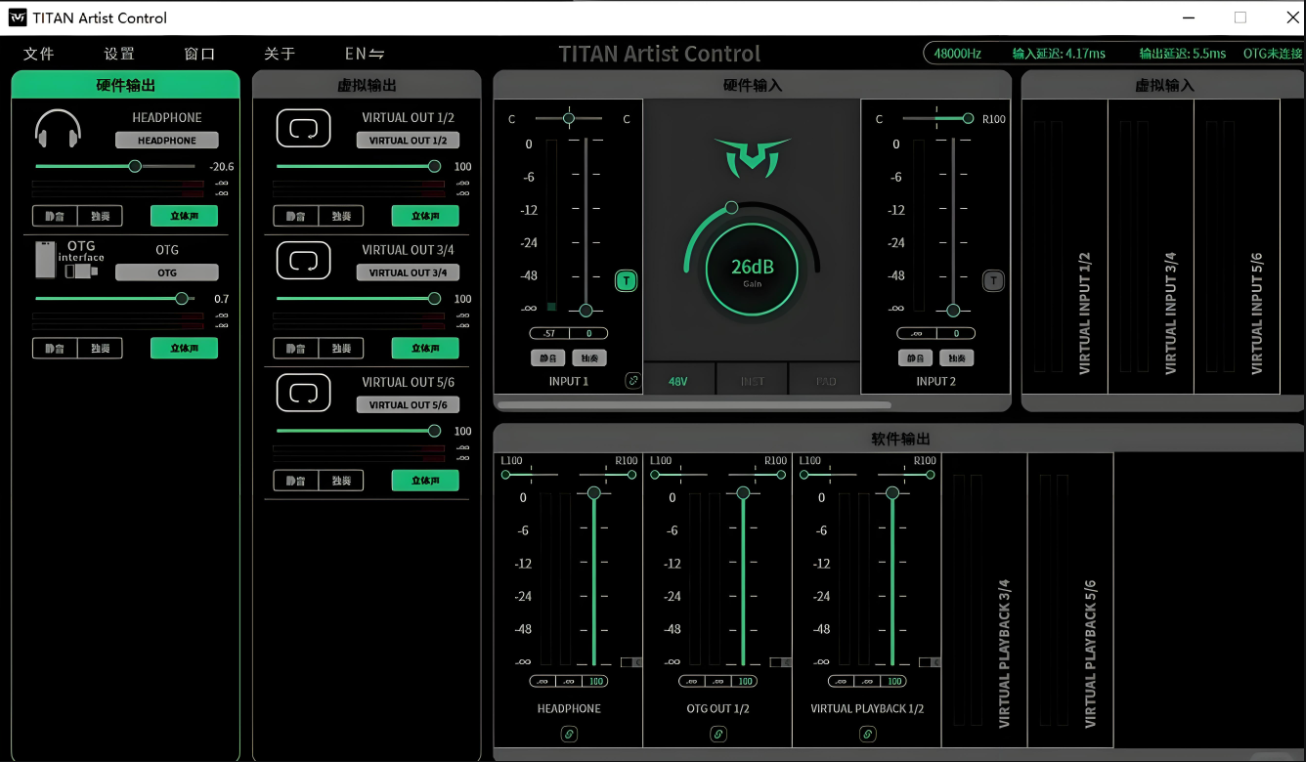
Task: Toggle link icon under VIRTUAL PLAYBACK 1/2
Action: click(867, 734)
